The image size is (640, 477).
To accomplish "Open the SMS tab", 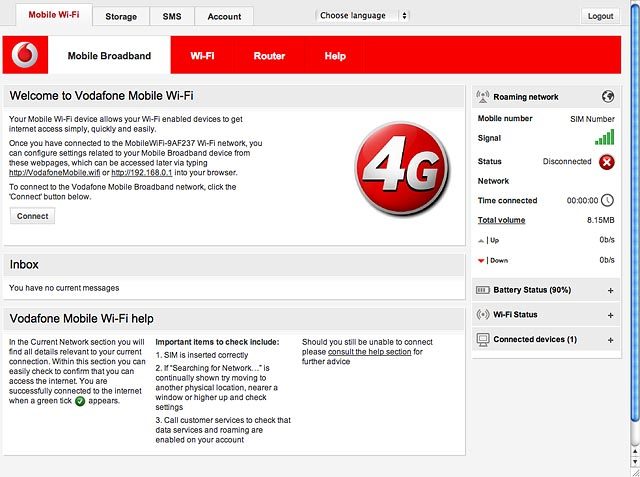I will coord(172,16).
